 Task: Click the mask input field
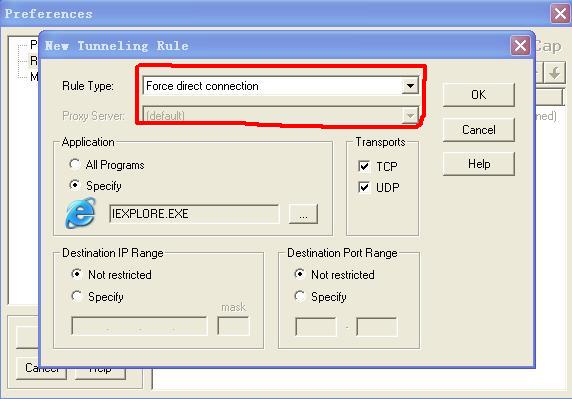click(x=233, y=326)
